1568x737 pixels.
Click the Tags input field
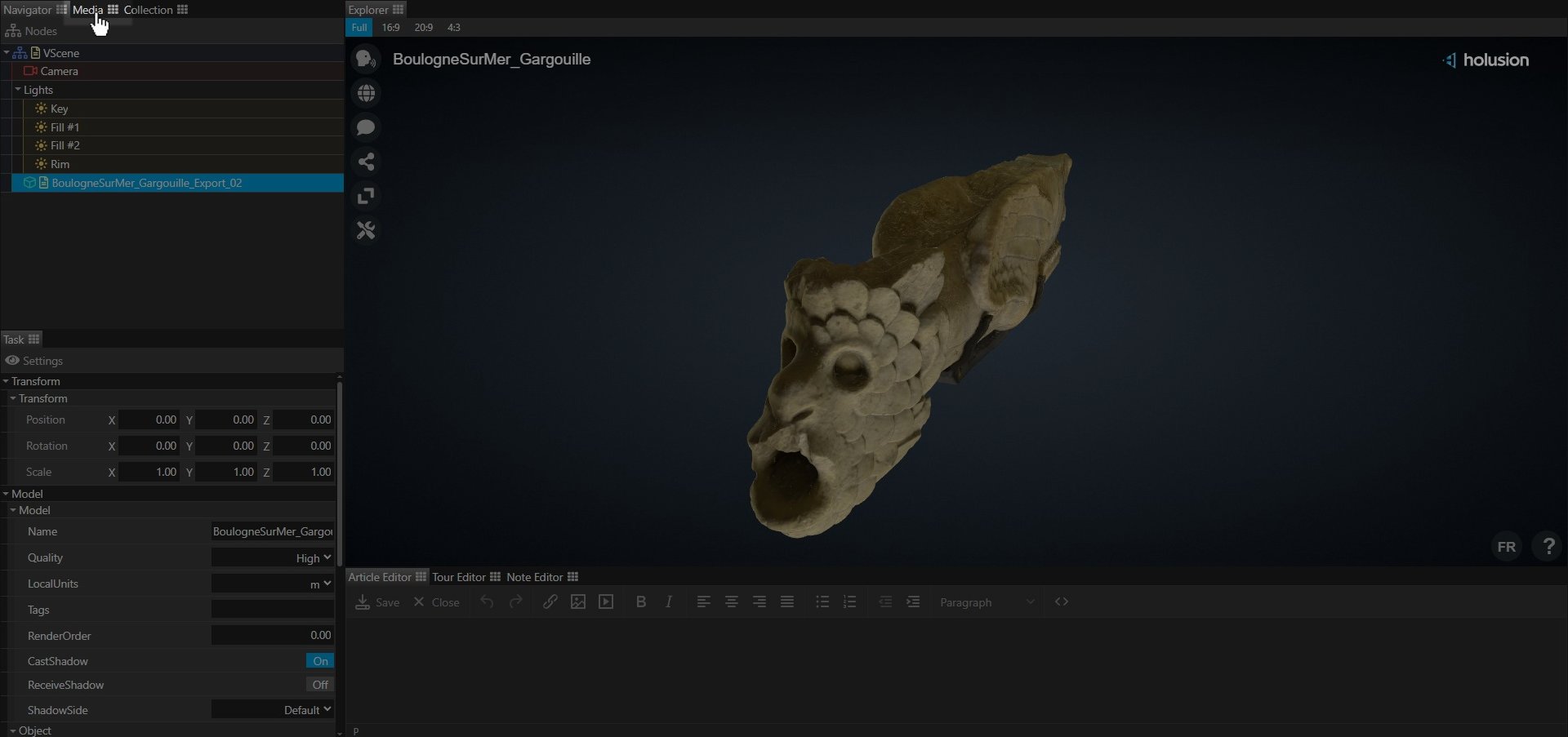click(273, 610)
